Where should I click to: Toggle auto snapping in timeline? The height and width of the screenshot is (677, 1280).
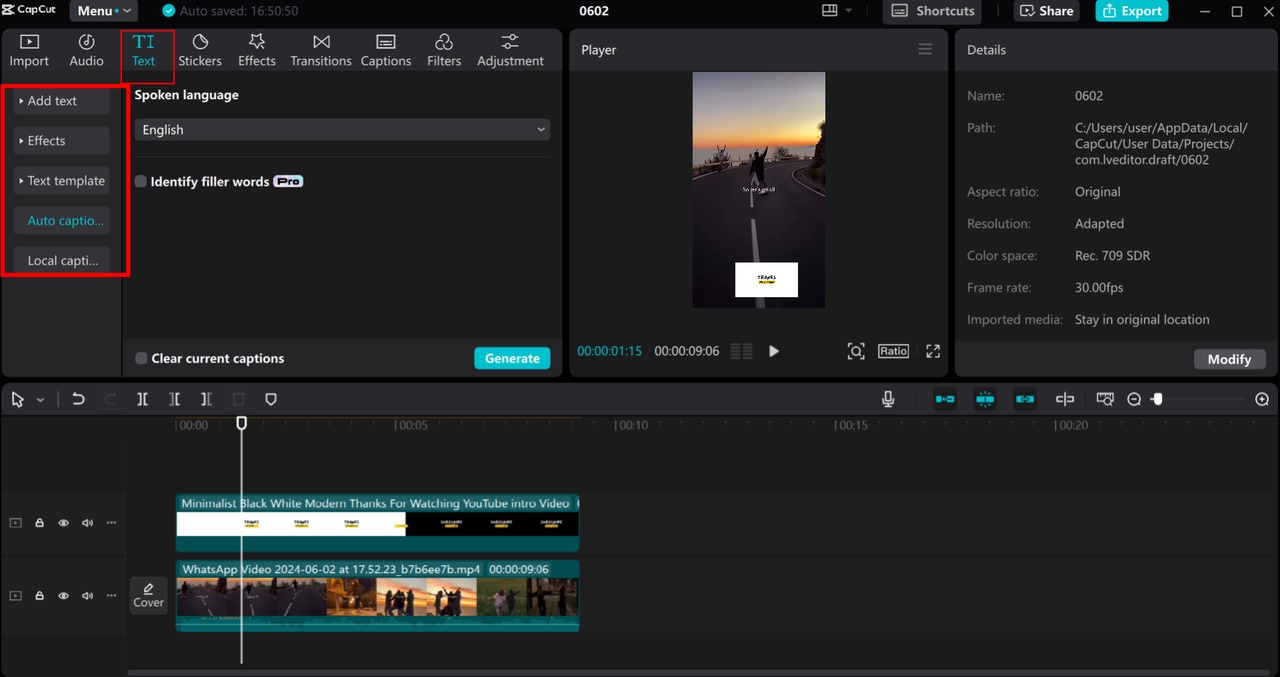point(985,399)
